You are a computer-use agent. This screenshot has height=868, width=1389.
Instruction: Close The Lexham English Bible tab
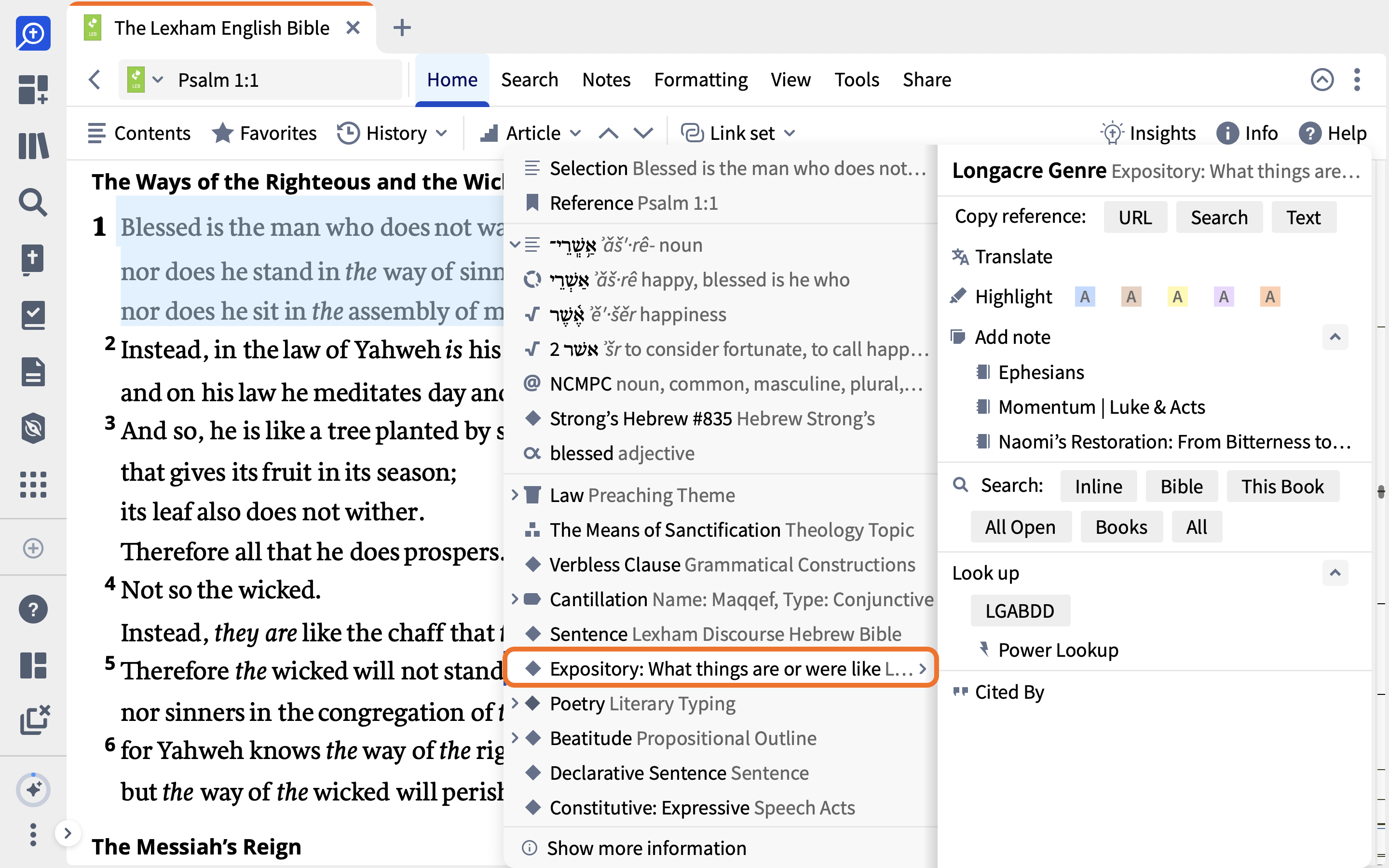tap(354, 27)
